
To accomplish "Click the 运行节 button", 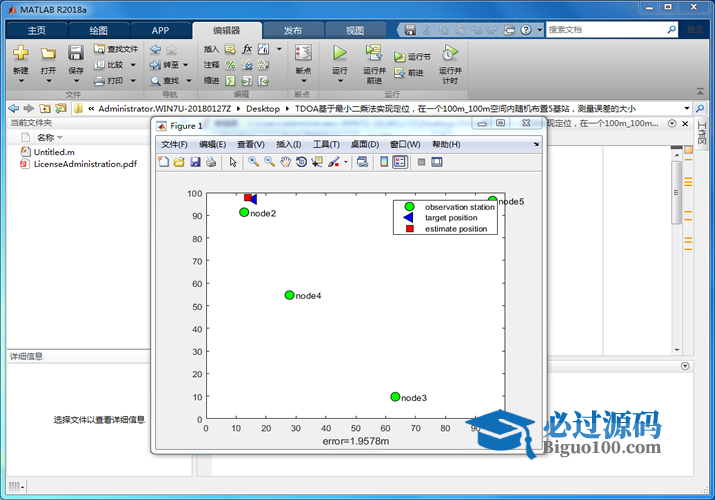I will click(412, 57).
